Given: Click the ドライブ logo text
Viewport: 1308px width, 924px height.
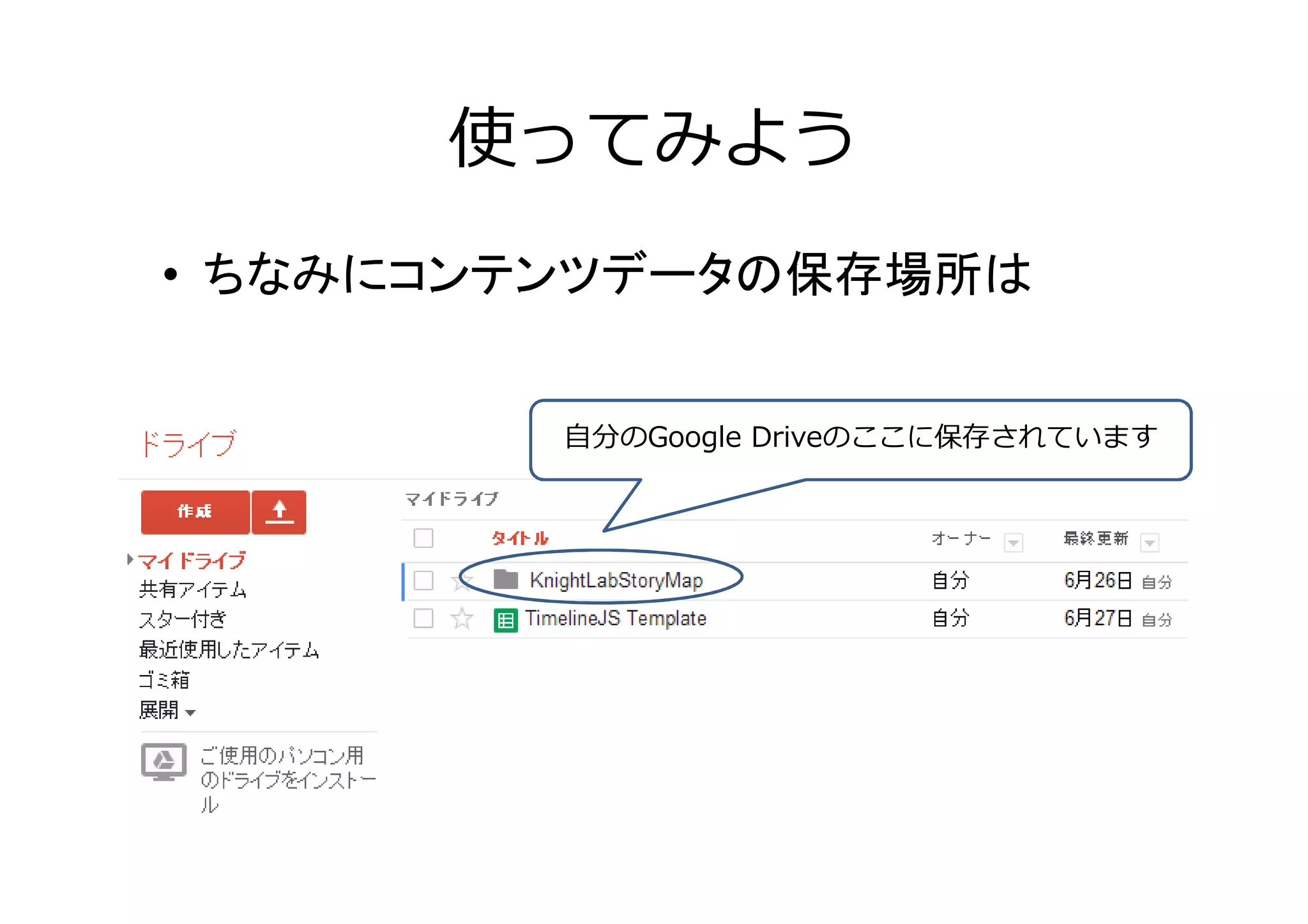Looking at the screenshot, I should tap(188, 444).
